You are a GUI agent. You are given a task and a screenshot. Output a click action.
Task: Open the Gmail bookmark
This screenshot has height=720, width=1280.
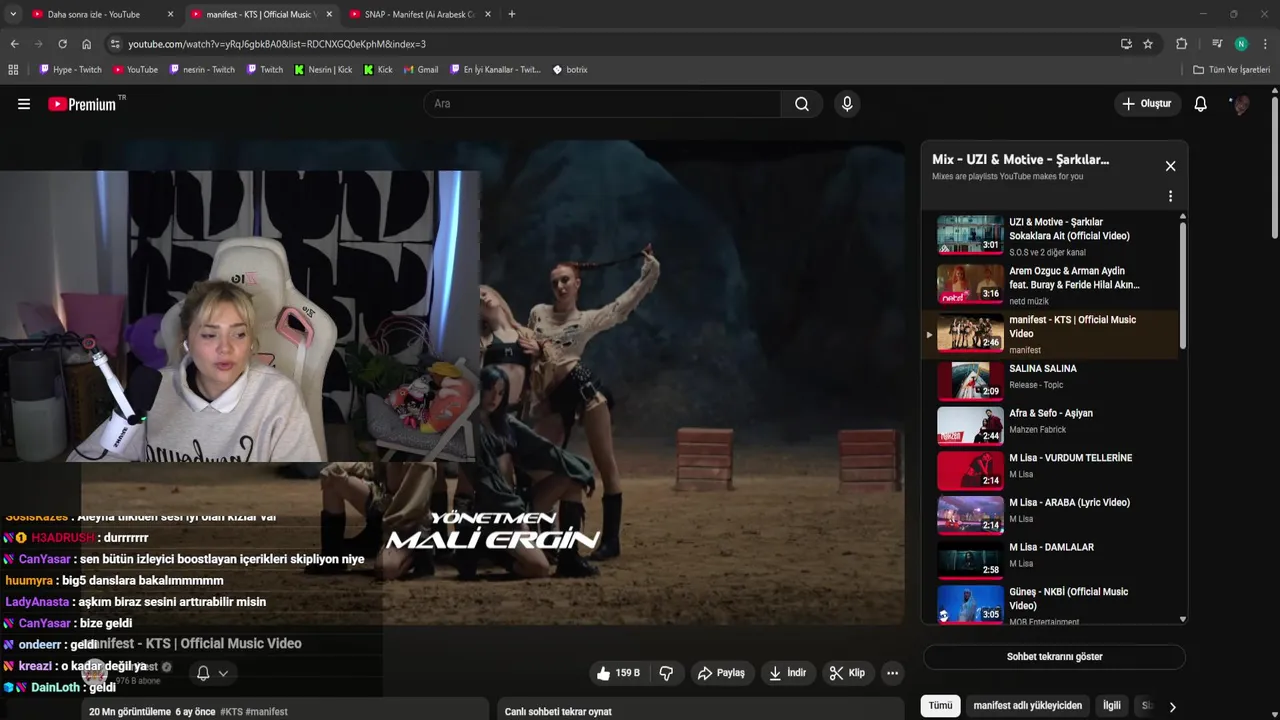pyautogui.click(x=420, y=70)
